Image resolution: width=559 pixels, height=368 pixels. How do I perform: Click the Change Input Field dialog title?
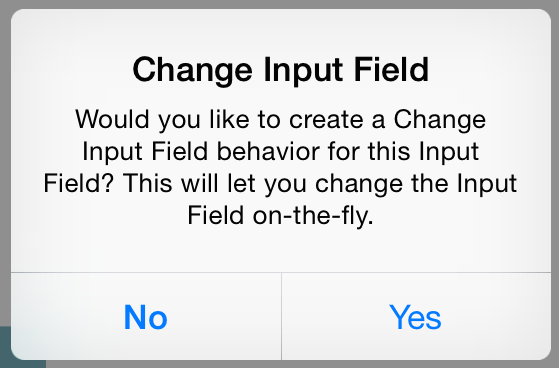click(x=281, y=70)
